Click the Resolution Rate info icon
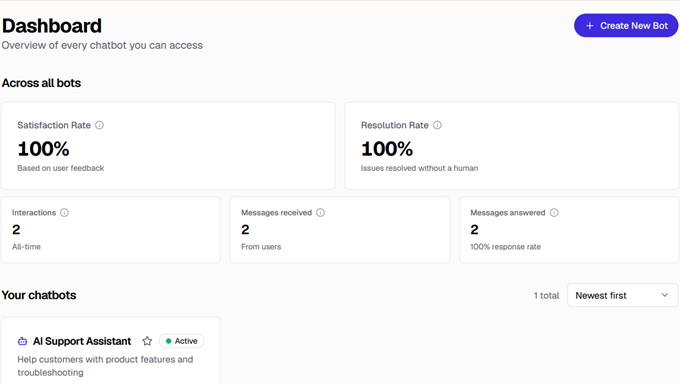Screen dimensions: 680x384 click(x=437, y=125)
